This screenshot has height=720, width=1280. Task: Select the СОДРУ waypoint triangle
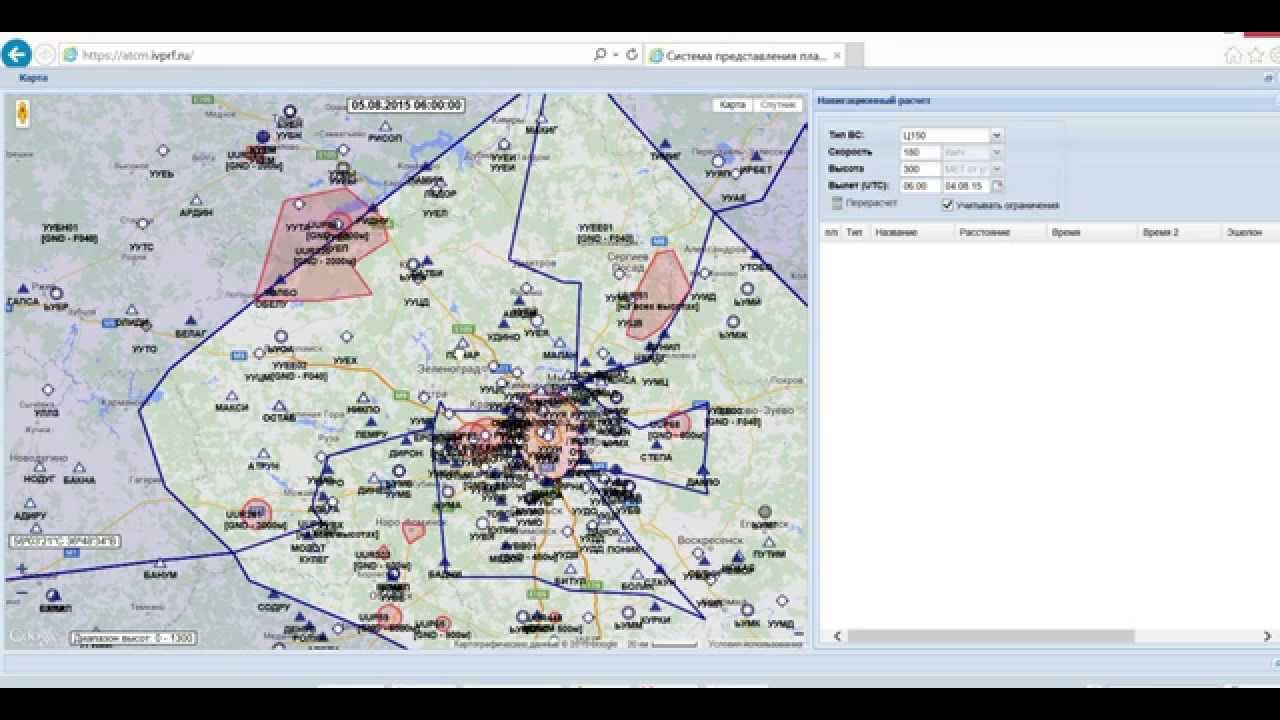click(273, 595)
